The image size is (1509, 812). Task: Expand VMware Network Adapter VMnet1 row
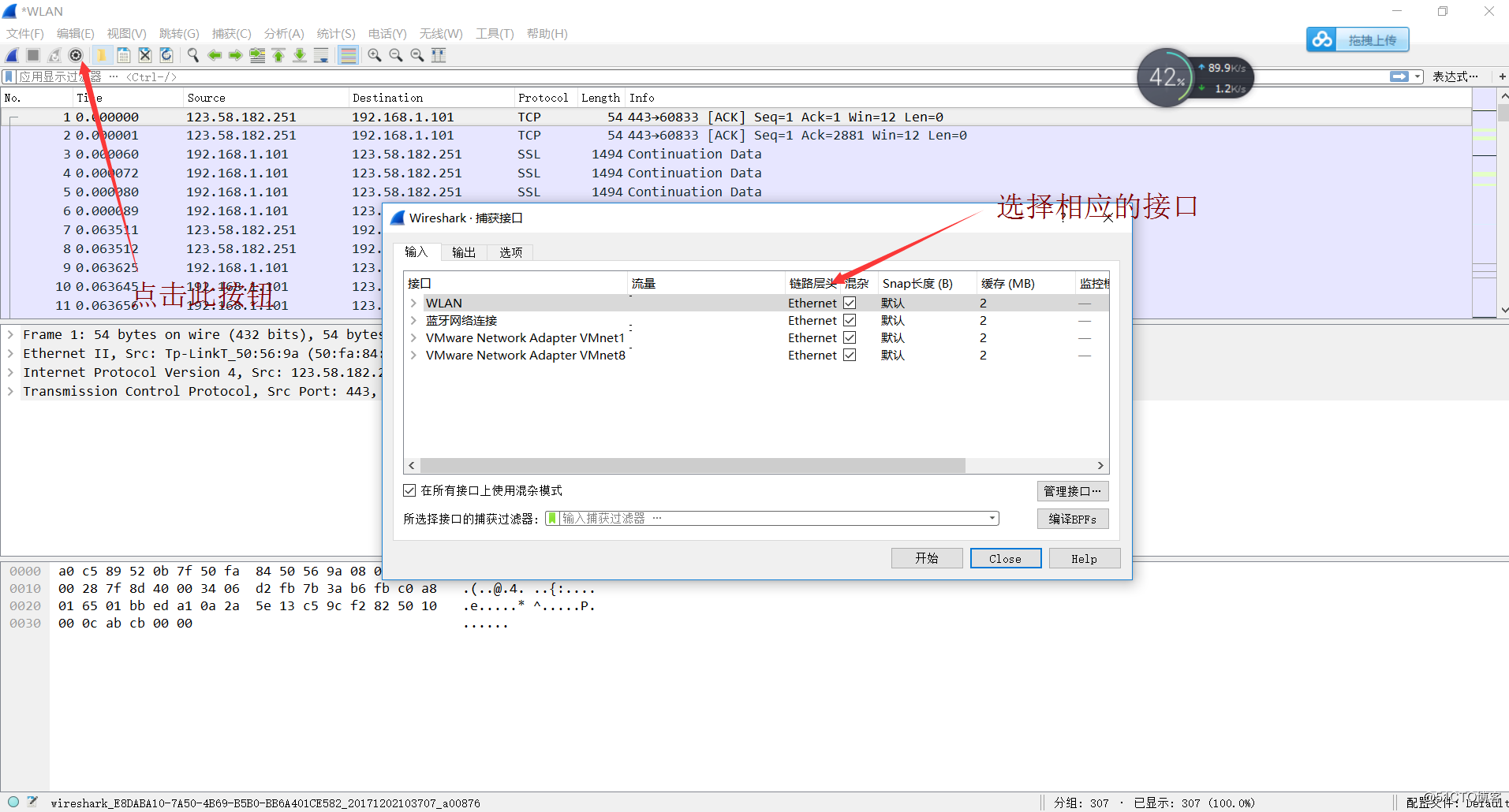click(413, 337)
